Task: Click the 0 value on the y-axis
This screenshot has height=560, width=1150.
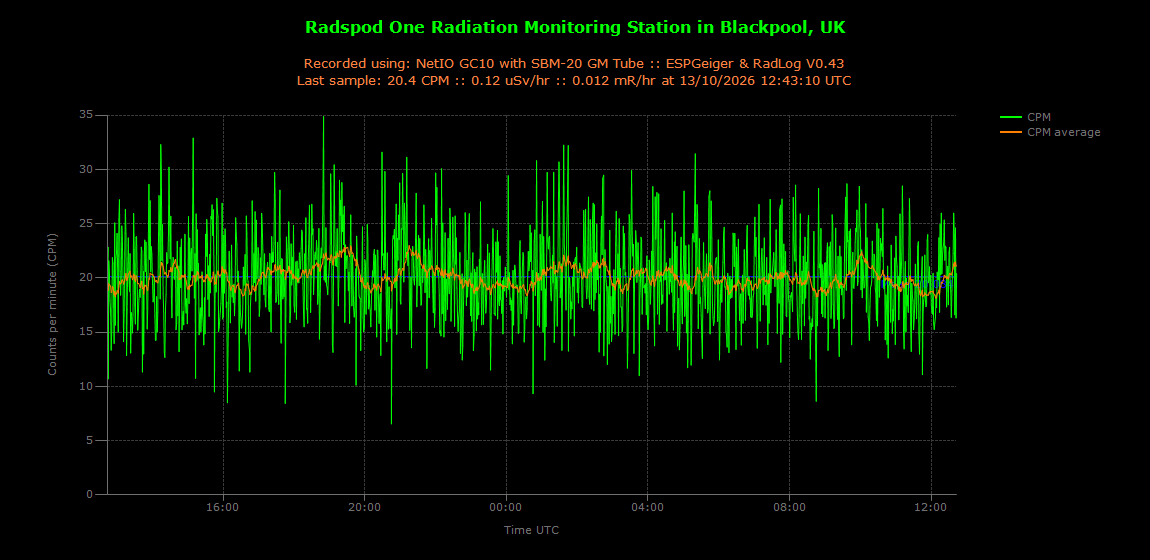Action: click(90, 495)
